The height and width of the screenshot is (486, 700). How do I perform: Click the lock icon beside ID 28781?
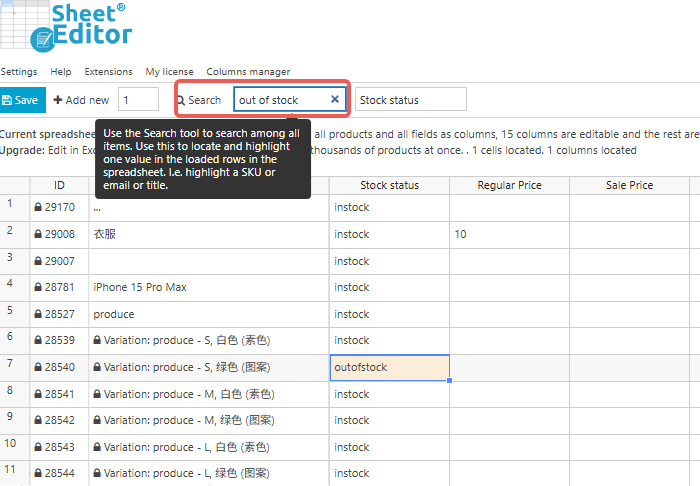coord(38,287)
